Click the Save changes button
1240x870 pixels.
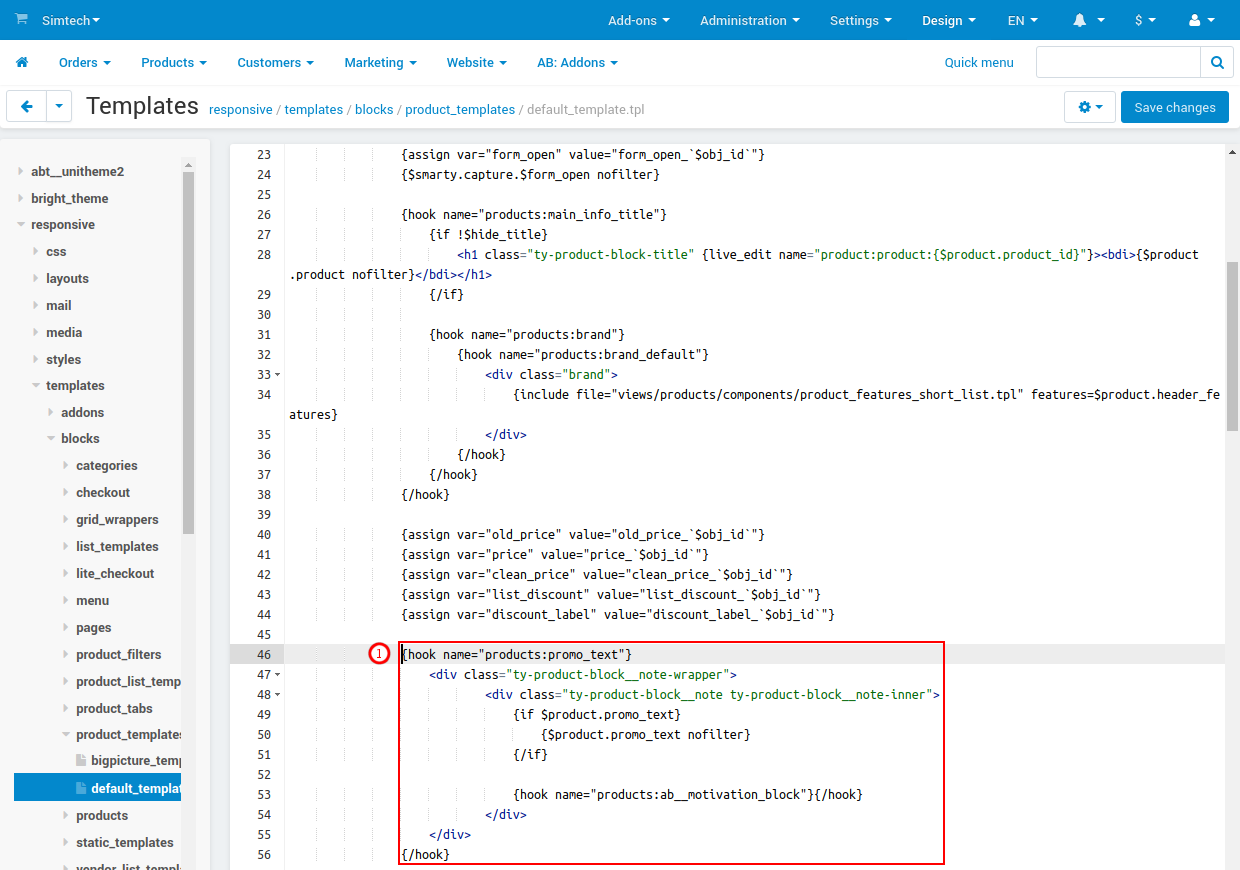point(1174,107)
